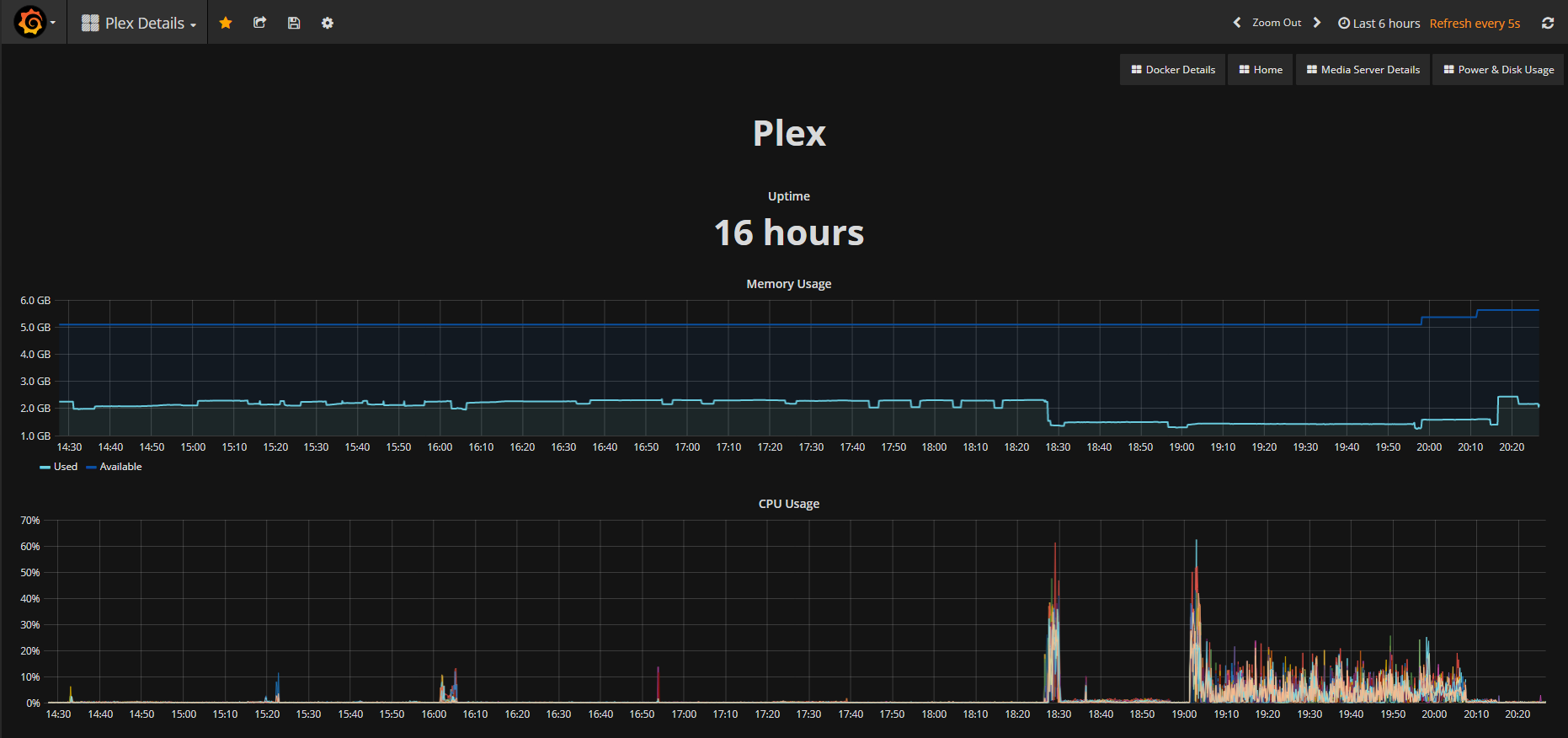The height and width of the screenshot is (738, 1568).
Task: Toggle the Available series in legend
Action: [x=120, y=467]
